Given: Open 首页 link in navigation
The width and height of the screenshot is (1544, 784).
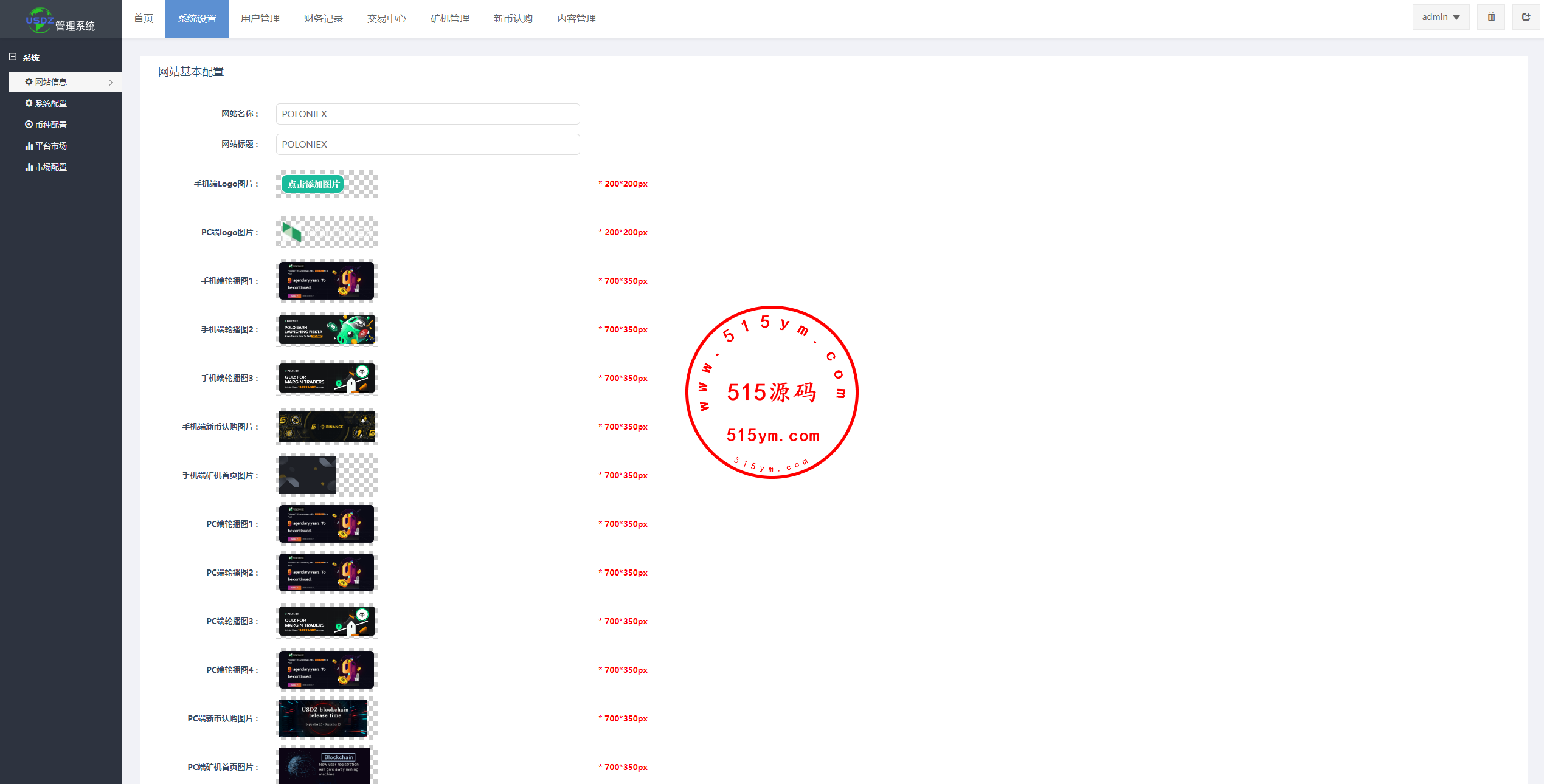Looking at the screenshot, I should click(144, 19).
